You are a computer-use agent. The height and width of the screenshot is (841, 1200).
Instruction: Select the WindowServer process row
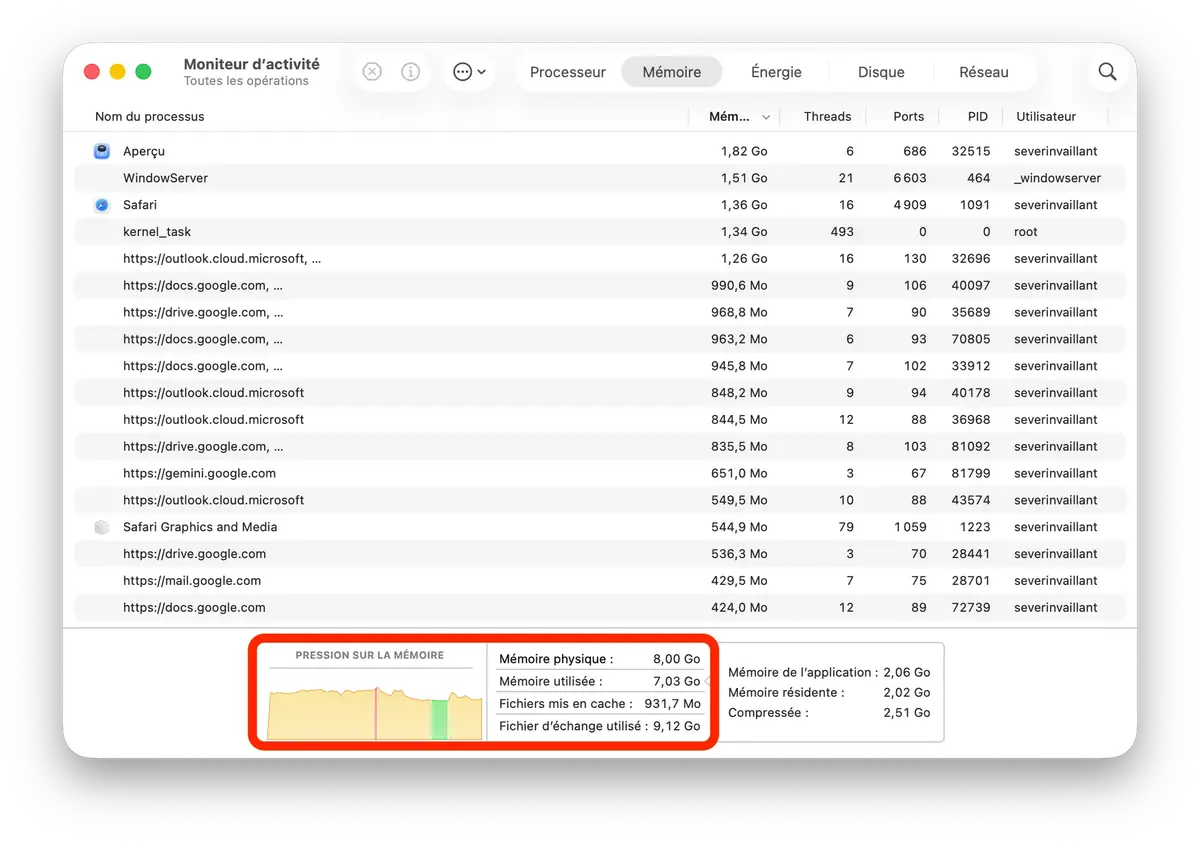[x=600, y=178]
